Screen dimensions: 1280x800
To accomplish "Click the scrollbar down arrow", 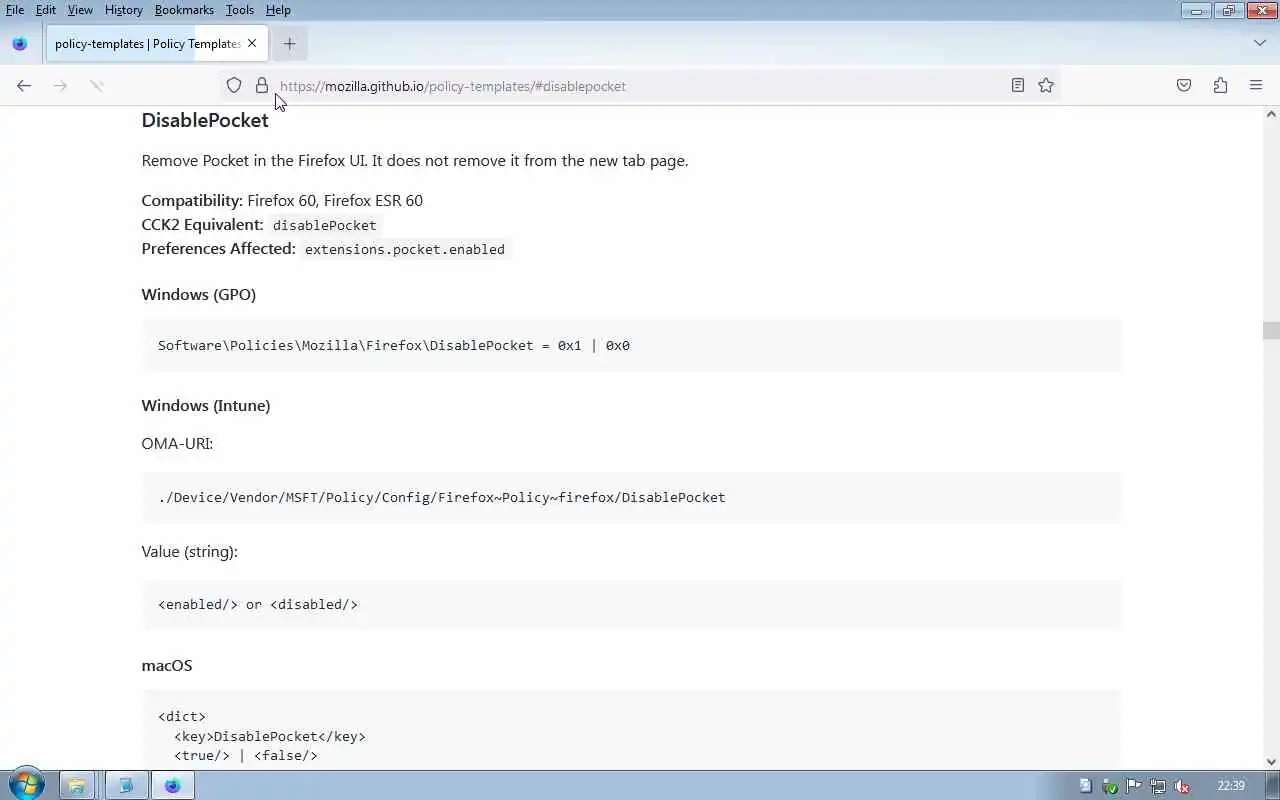I will pyautogui.click(x=1271, y=762).
